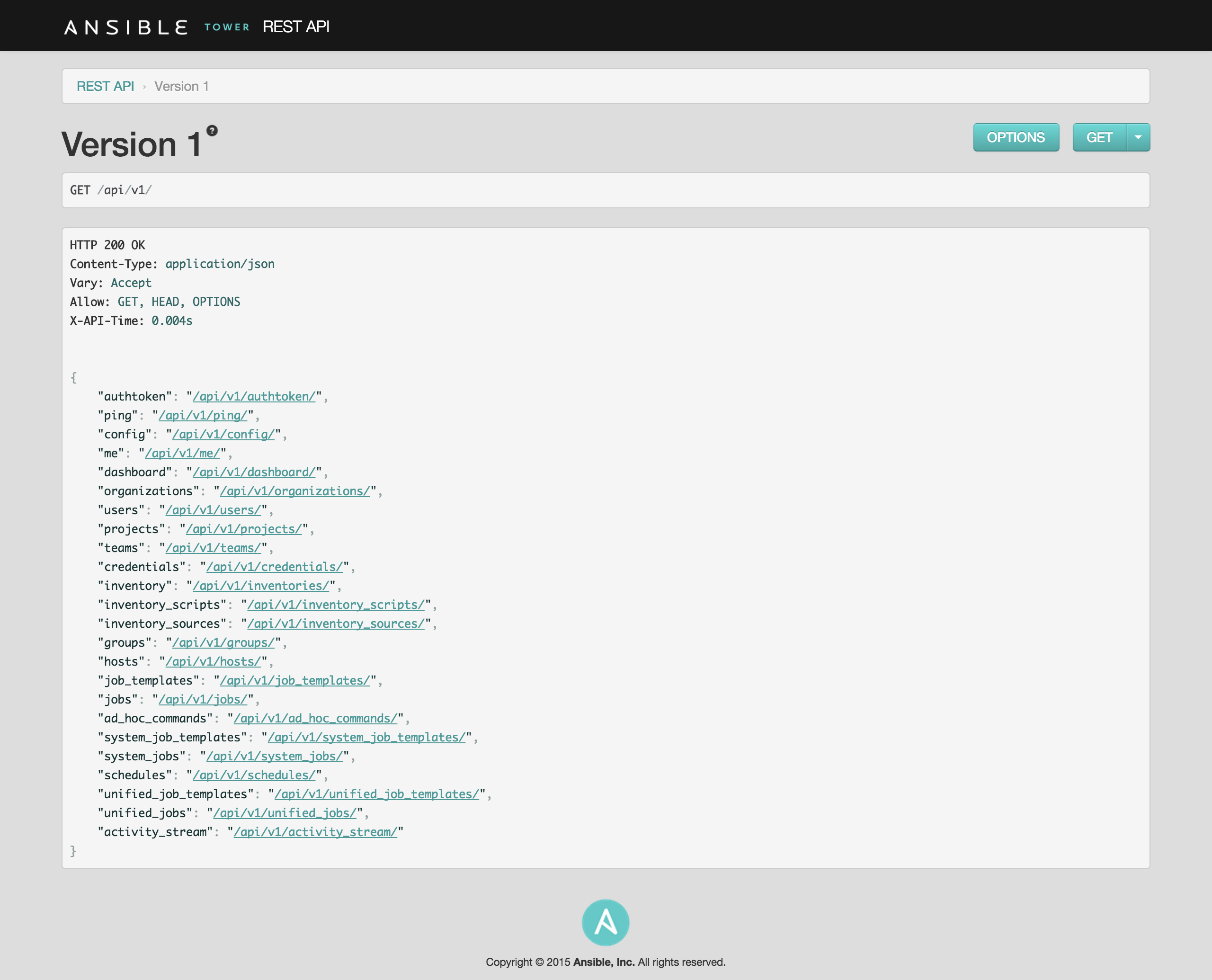Screen dimensions: 1212x980
Task: Click the Ansible Tower logo in header
Action: coord(156,27)
